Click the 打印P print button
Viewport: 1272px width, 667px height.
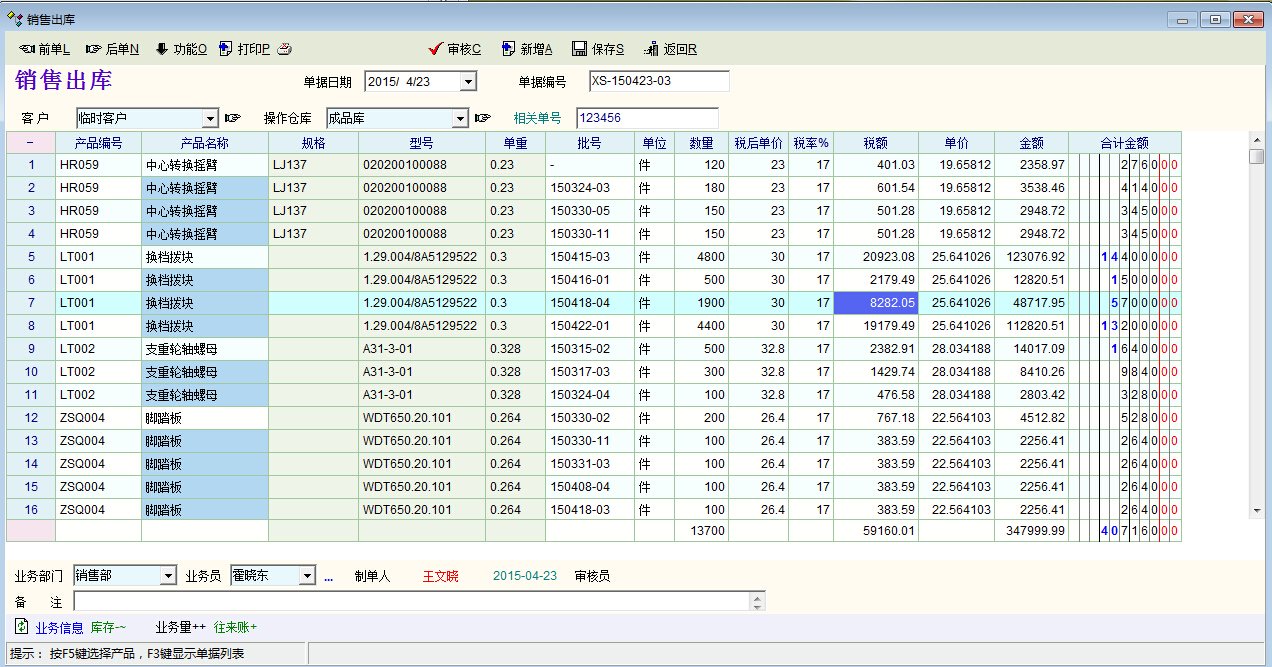tap(245, 49)
